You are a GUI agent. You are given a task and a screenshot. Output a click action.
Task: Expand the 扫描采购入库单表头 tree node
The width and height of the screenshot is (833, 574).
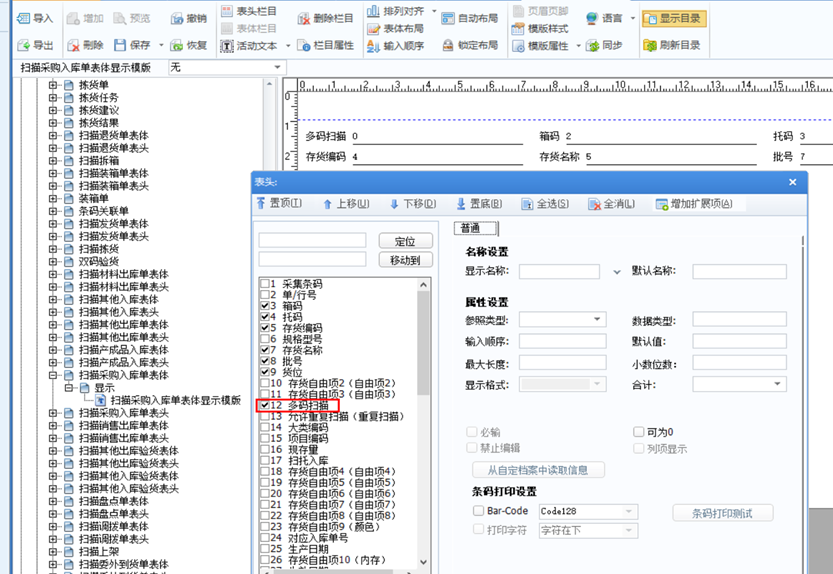pos(53,413)
